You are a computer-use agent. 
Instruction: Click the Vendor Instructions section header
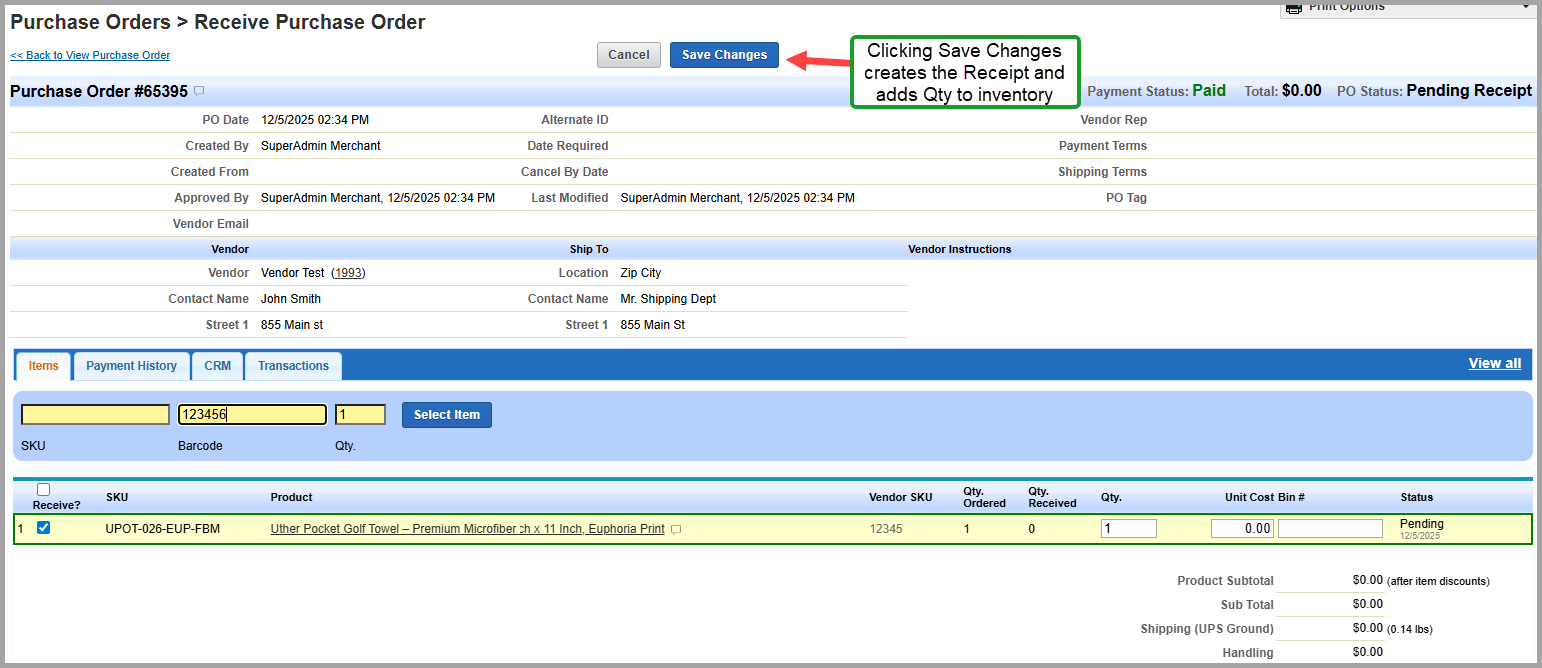[959, 249]
